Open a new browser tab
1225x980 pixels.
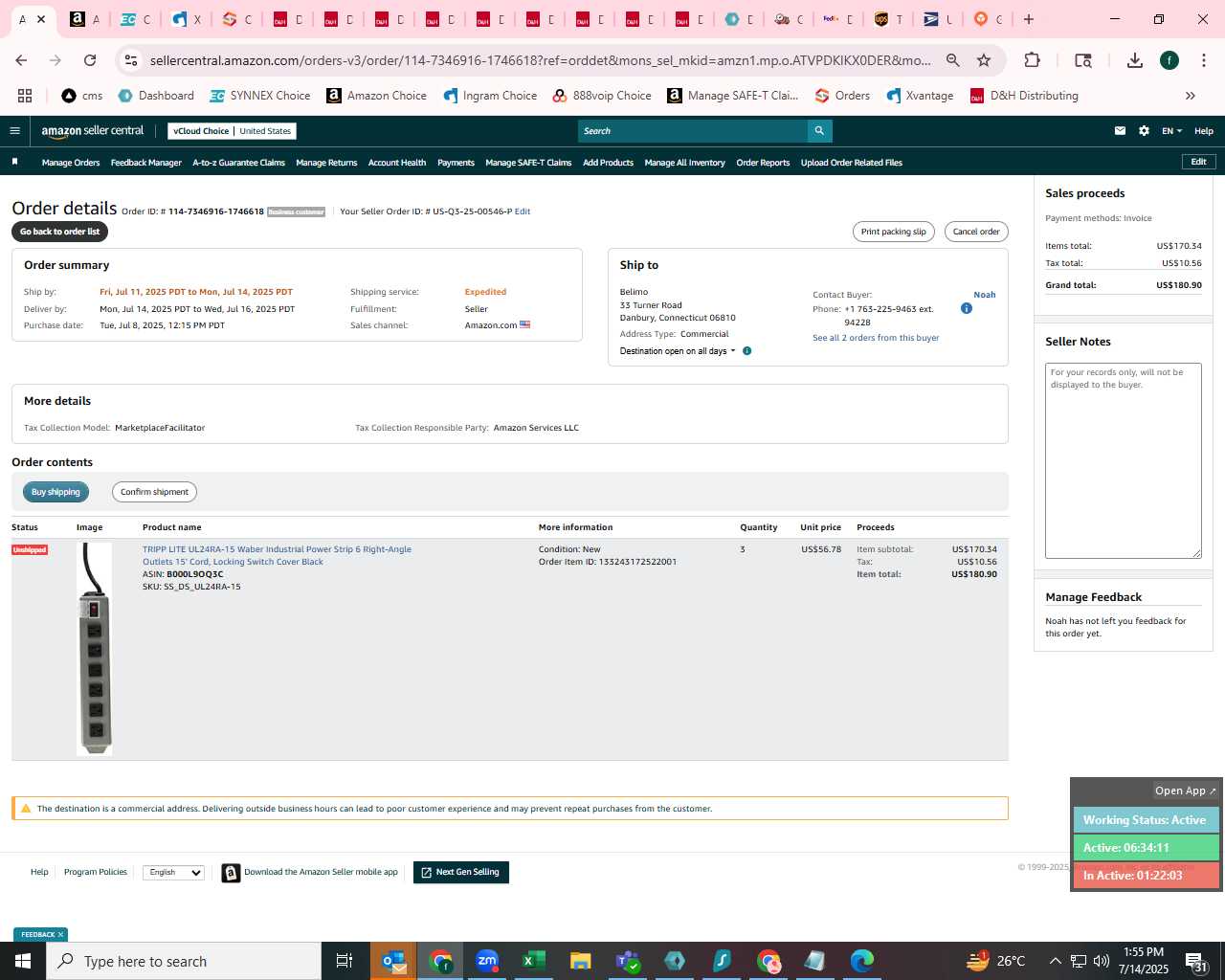click(x=1029, y=19)
